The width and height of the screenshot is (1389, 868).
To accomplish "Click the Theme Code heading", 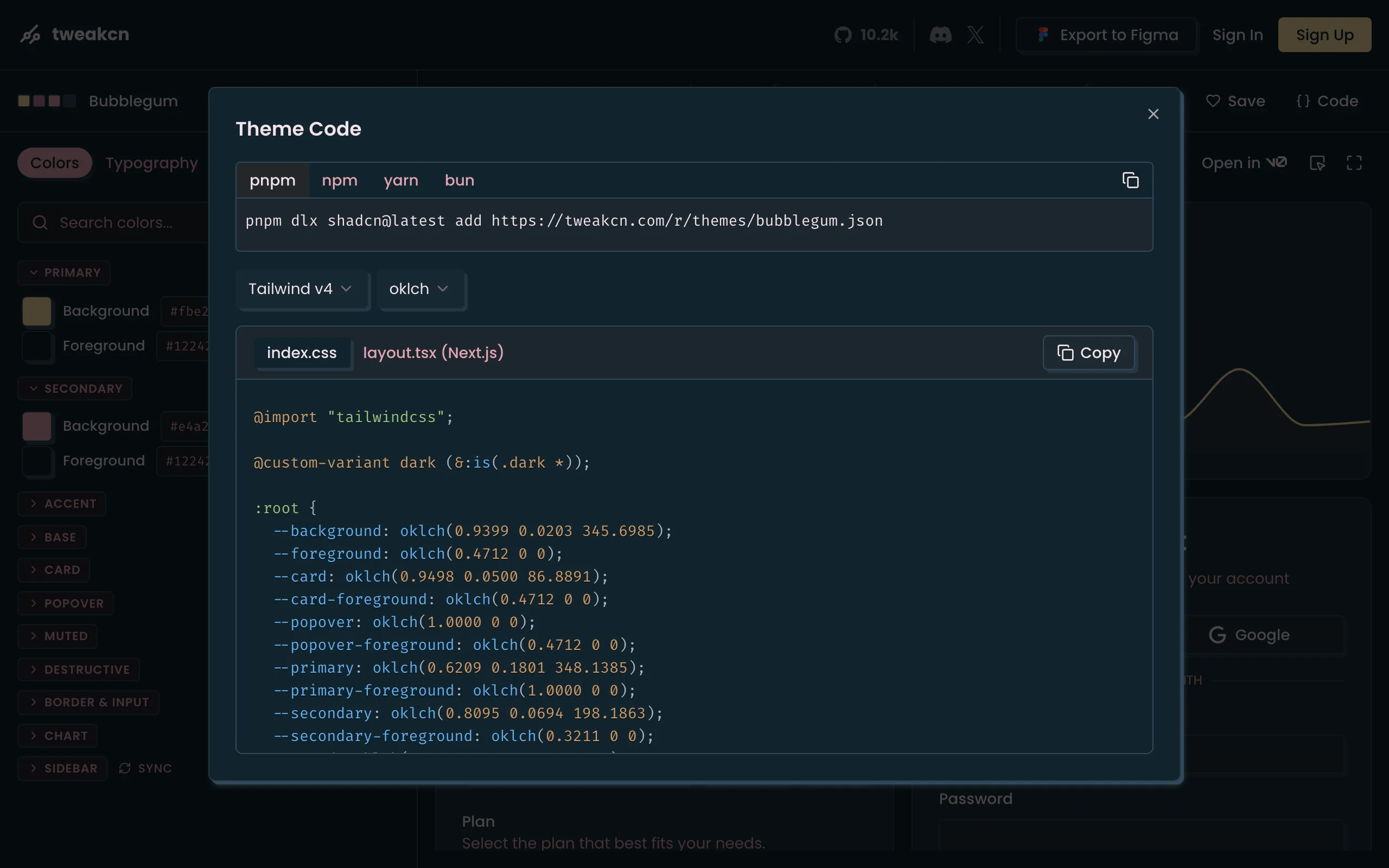I will tap(298, 129).
